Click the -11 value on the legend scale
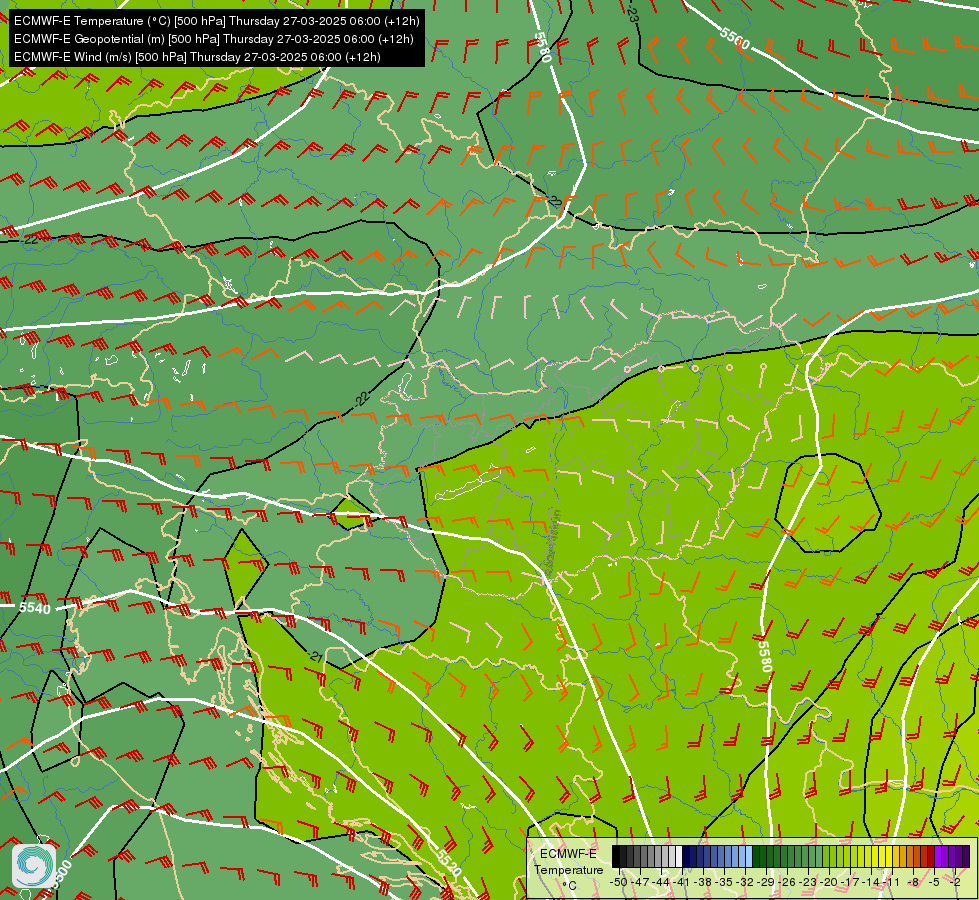979x900 pixels. (x=891, y=882)
